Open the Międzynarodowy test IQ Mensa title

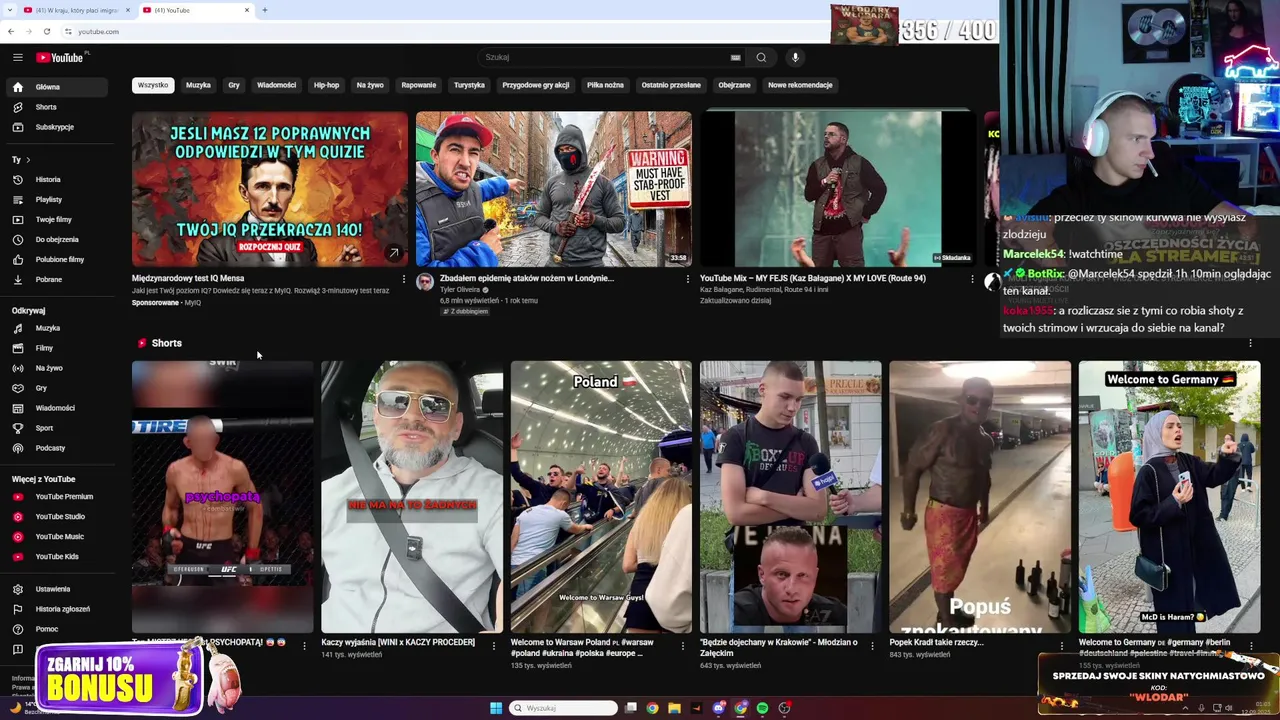[188, 279]
